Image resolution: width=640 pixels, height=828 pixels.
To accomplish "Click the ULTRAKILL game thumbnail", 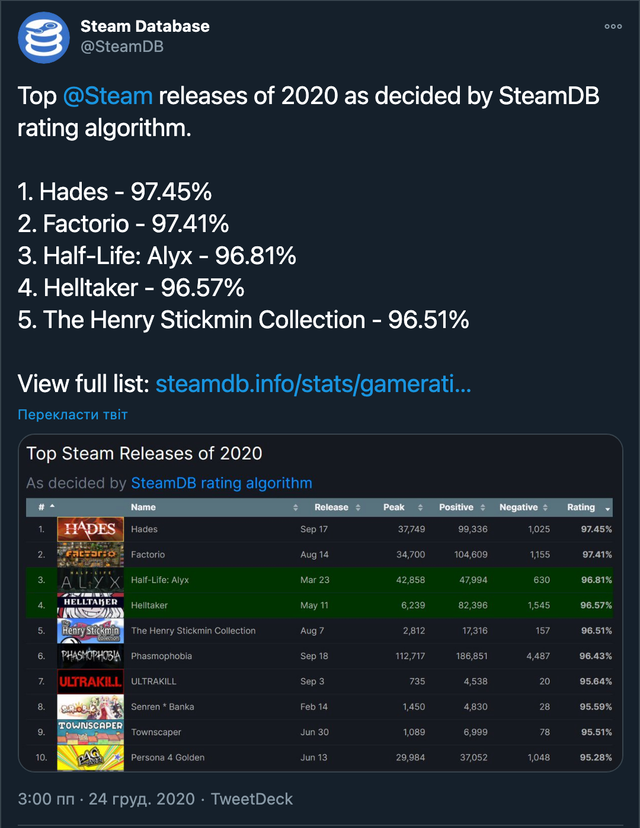I will coord(91,681).
